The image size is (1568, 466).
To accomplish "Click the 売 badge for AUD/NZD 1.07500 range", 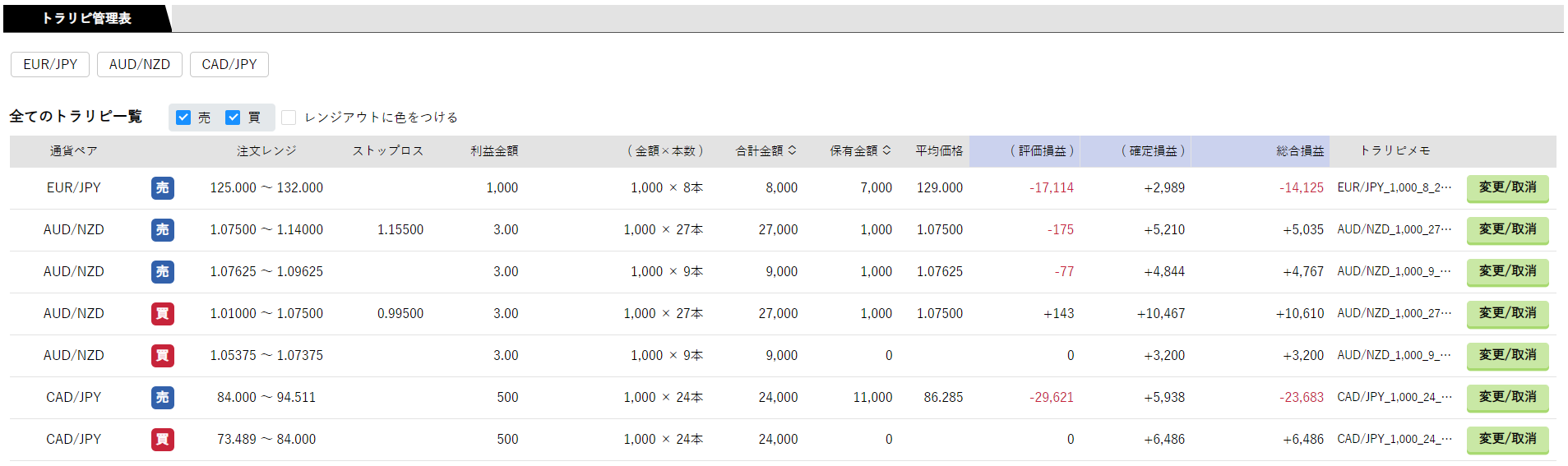I will [x=163, y=230].
